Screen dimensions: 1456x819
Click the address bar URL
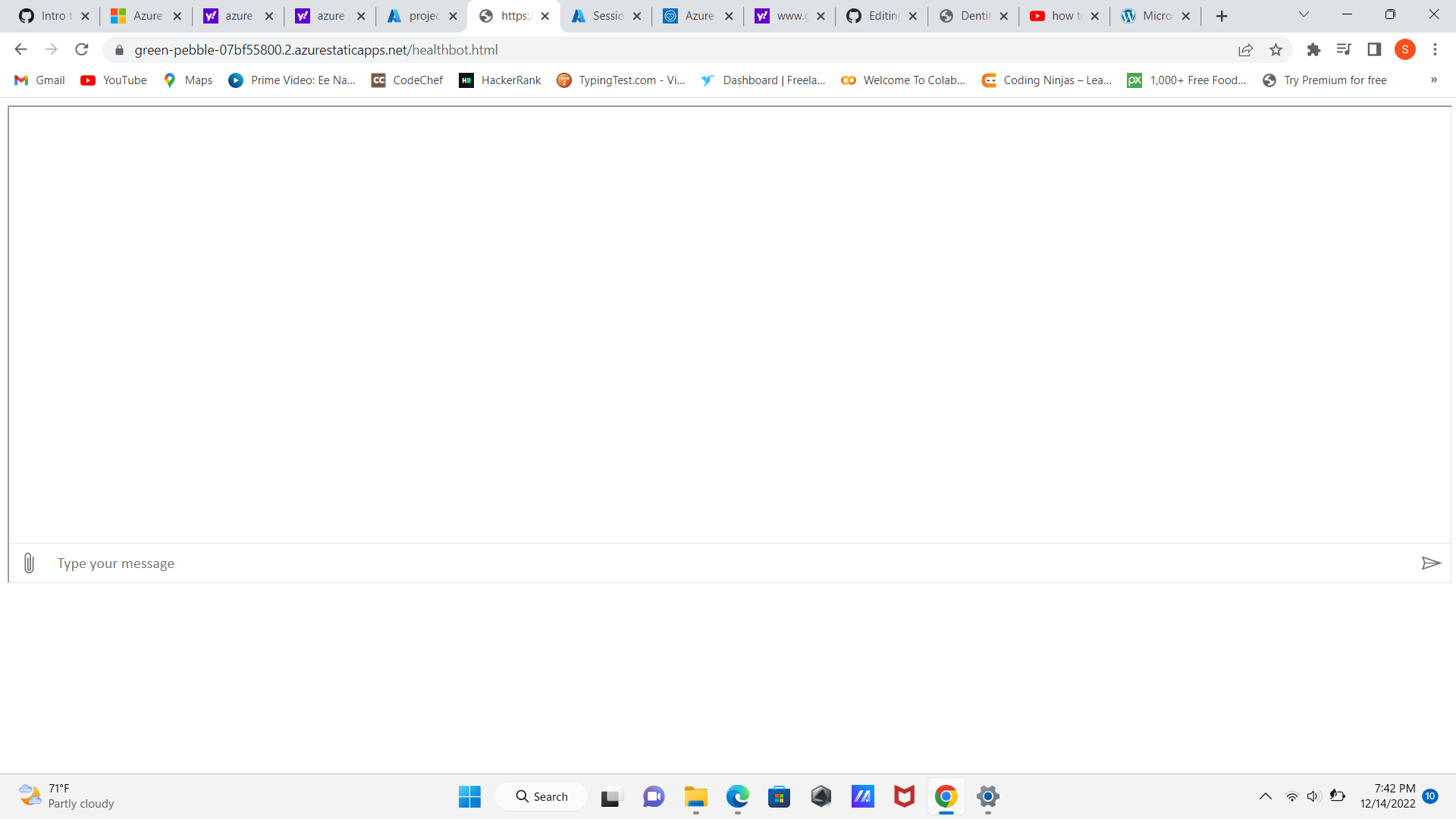[x=315, y=50]
